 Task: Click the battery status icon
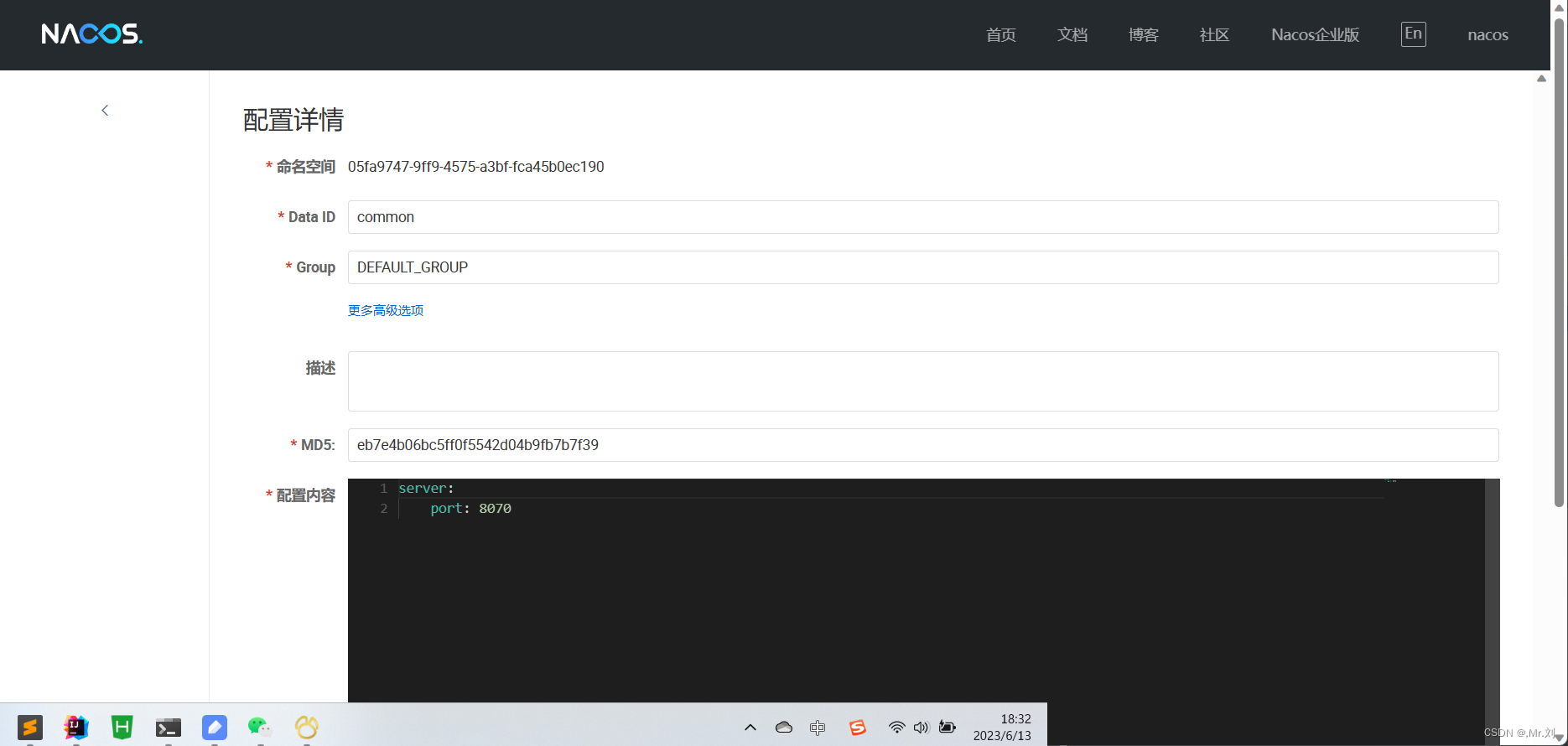pyautogui.click(x=948, y=727)
